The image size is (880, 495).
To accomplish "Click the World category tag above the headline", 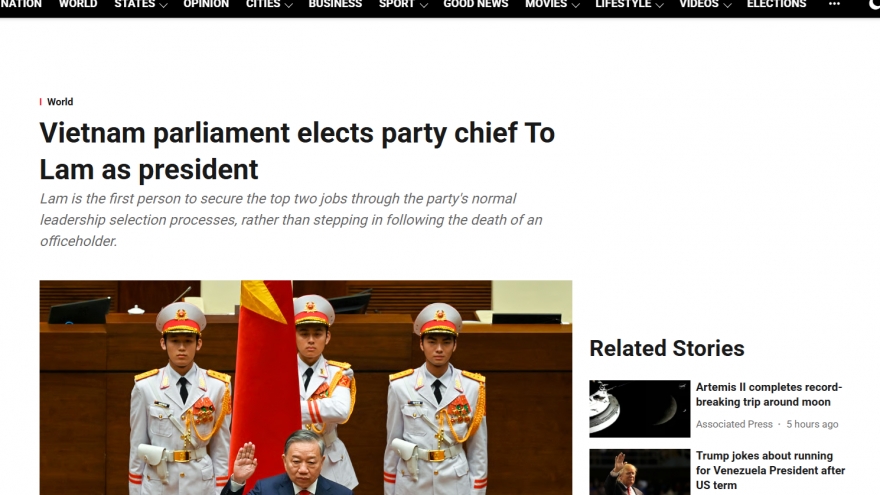I will click(x=59, y=102).
